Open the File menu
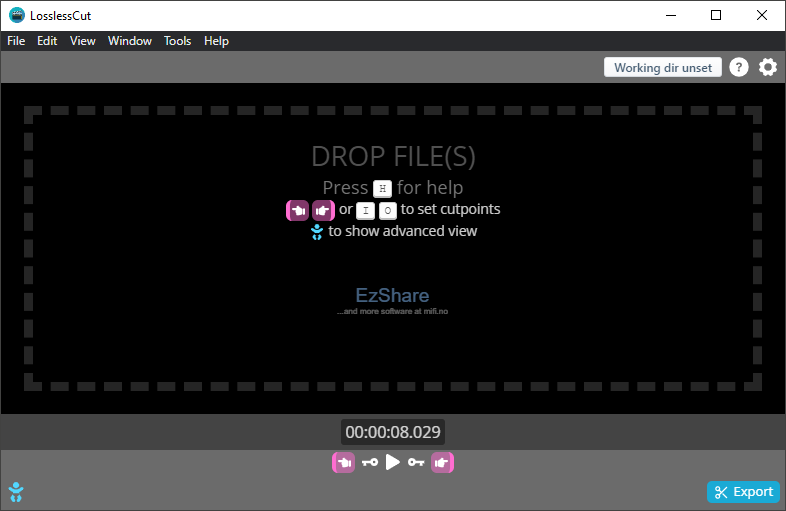Viewport: 786px width, 511px height. [16, 41]
